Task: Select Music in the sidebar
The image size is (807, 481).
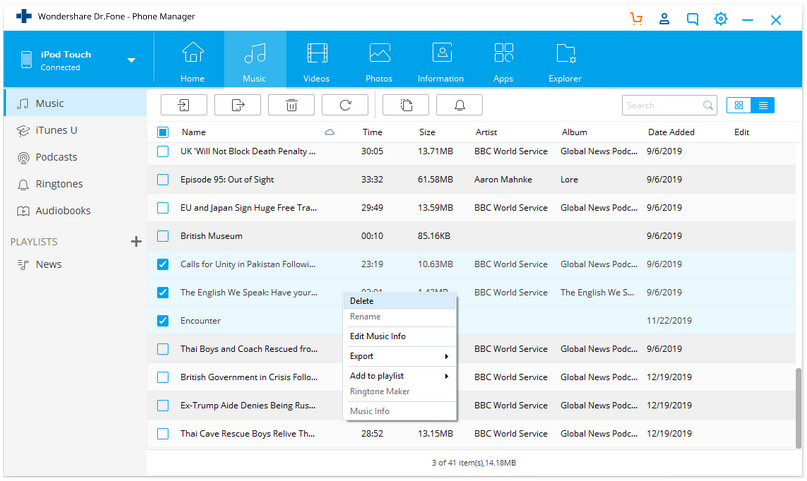Action: pos(75,103)
